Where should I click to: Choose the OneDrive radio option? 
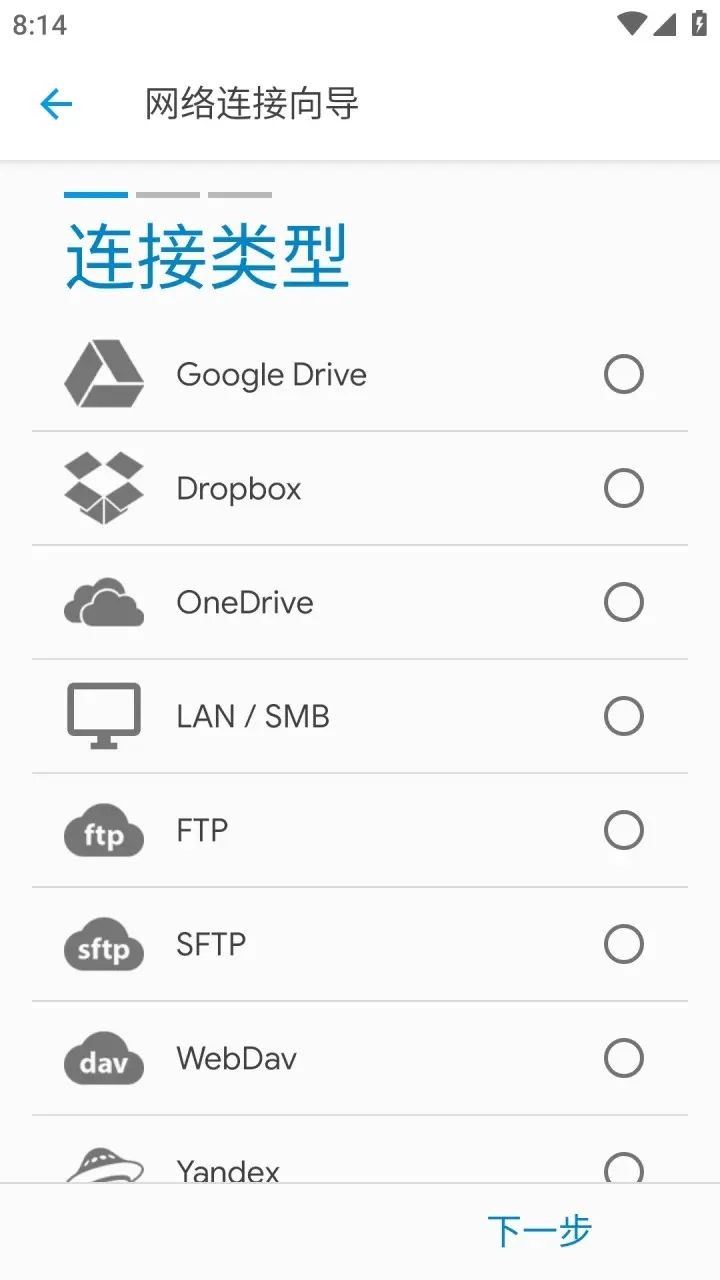(x=624, y=602)
